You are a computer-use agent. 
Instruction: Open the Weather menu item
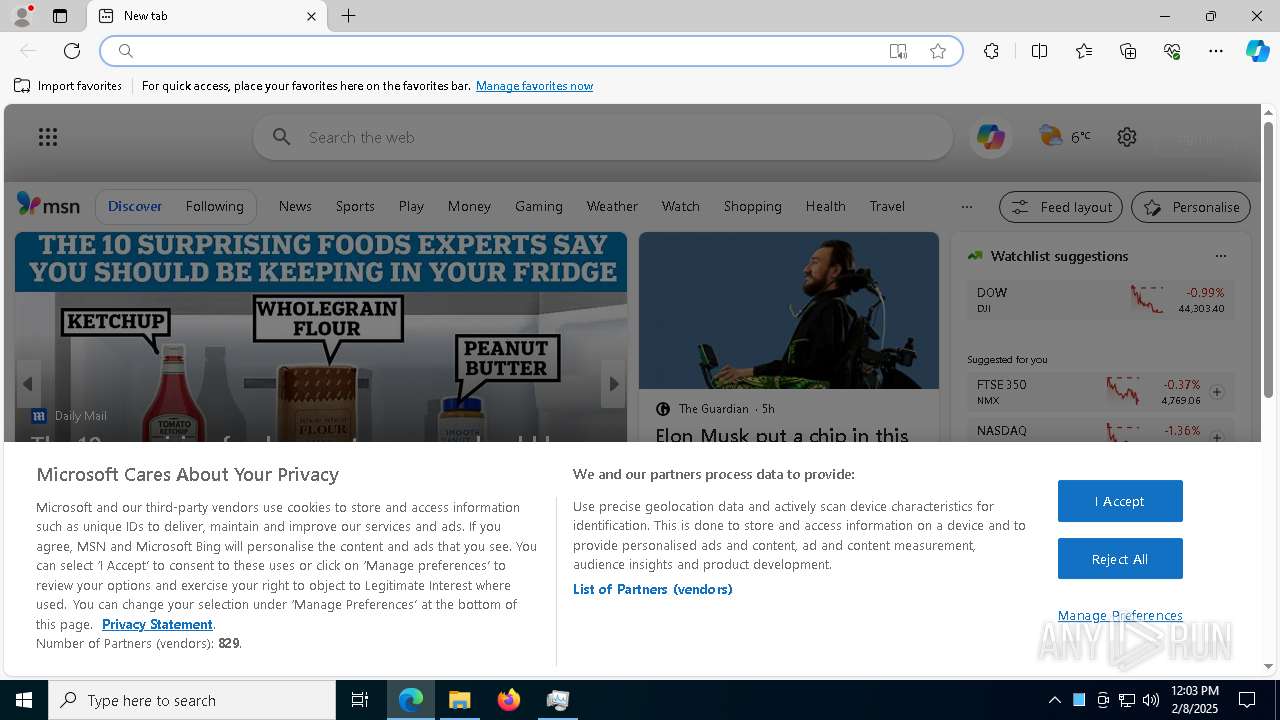tap(612, 206)
